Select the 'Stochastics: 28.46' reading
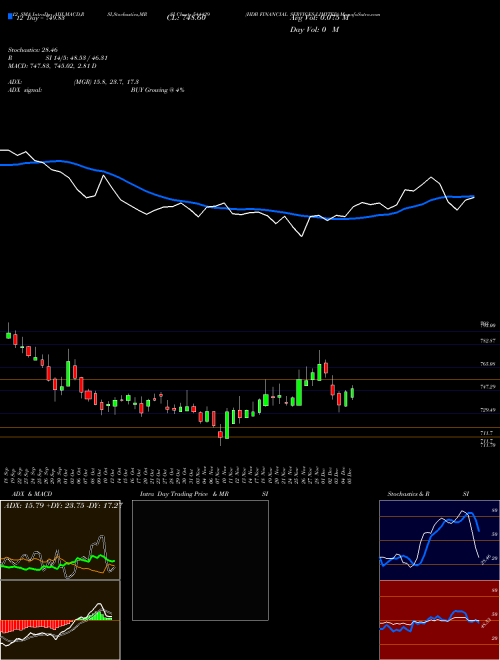Viewport: 500px width, 660px height. click(x=32, y=50)
